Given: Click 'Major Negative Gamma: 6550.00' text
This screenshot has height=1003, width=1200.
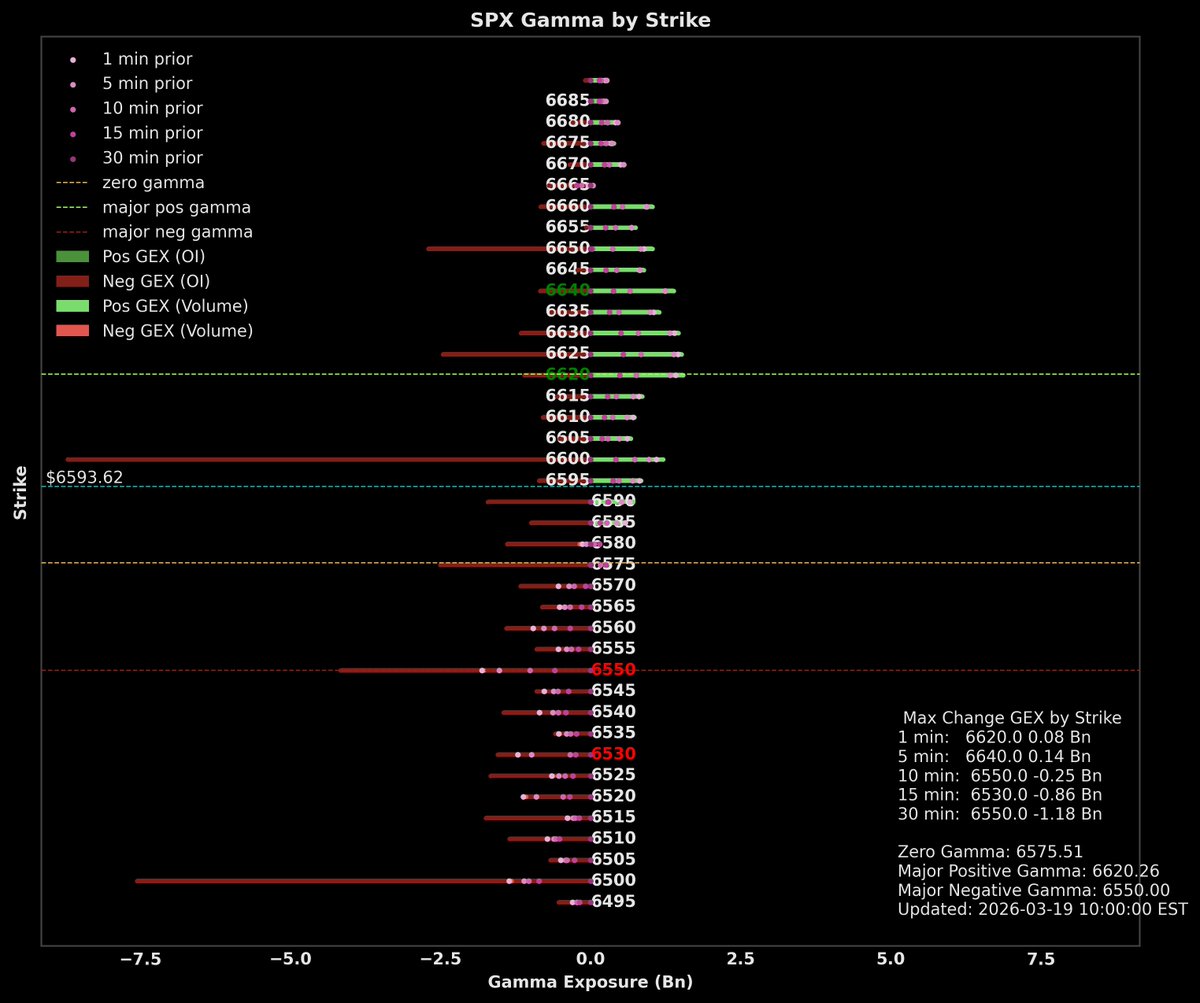Looking at the screenshot, I should (x=1034, y=890).
